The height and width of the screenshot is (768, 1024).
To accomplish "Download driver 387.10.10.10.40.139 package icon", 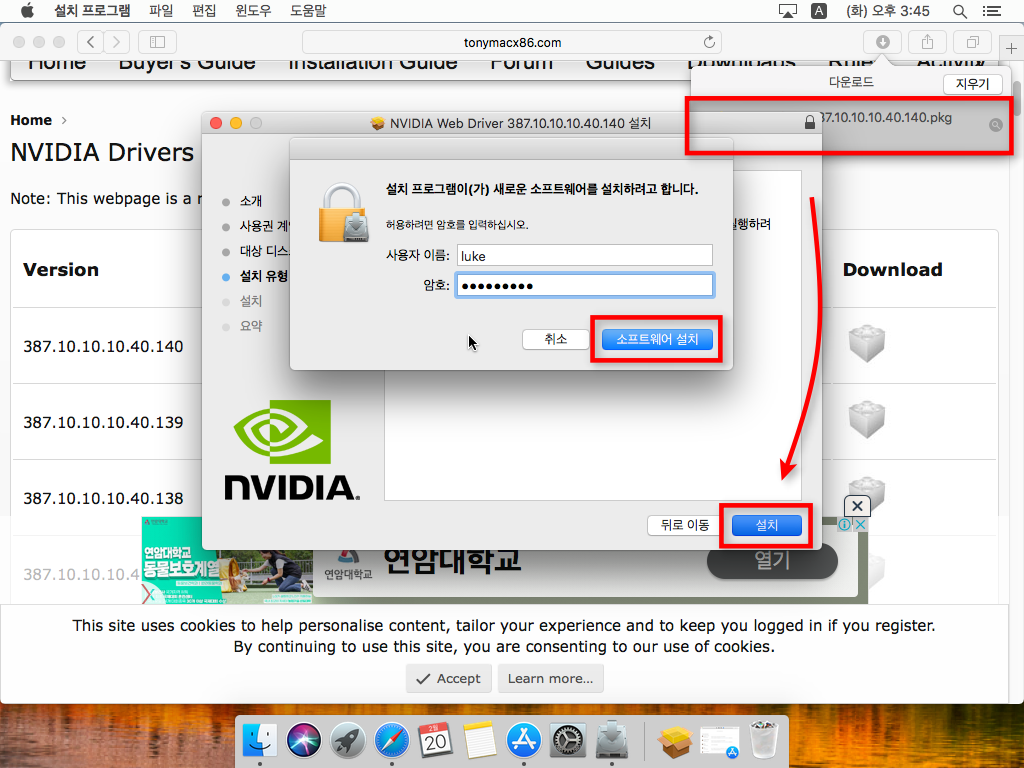I will (x=866, y=419).
